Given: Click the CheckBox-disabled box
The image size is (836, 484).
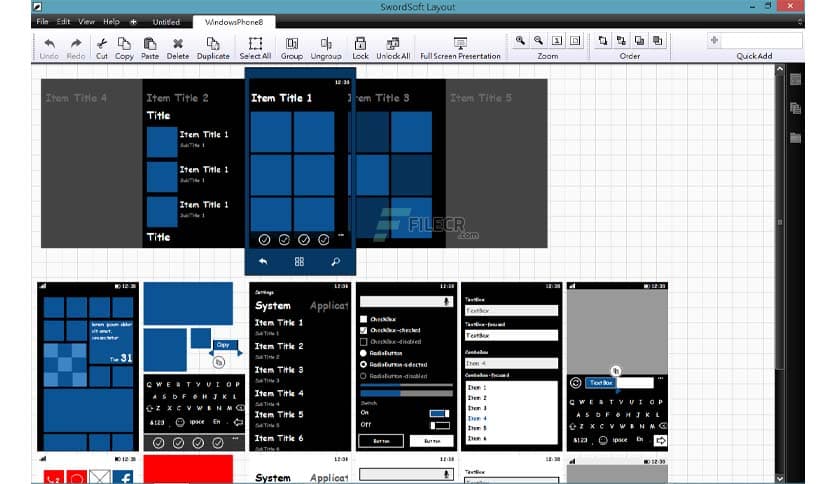Looking at the screenshot, I should click(364, 342).
